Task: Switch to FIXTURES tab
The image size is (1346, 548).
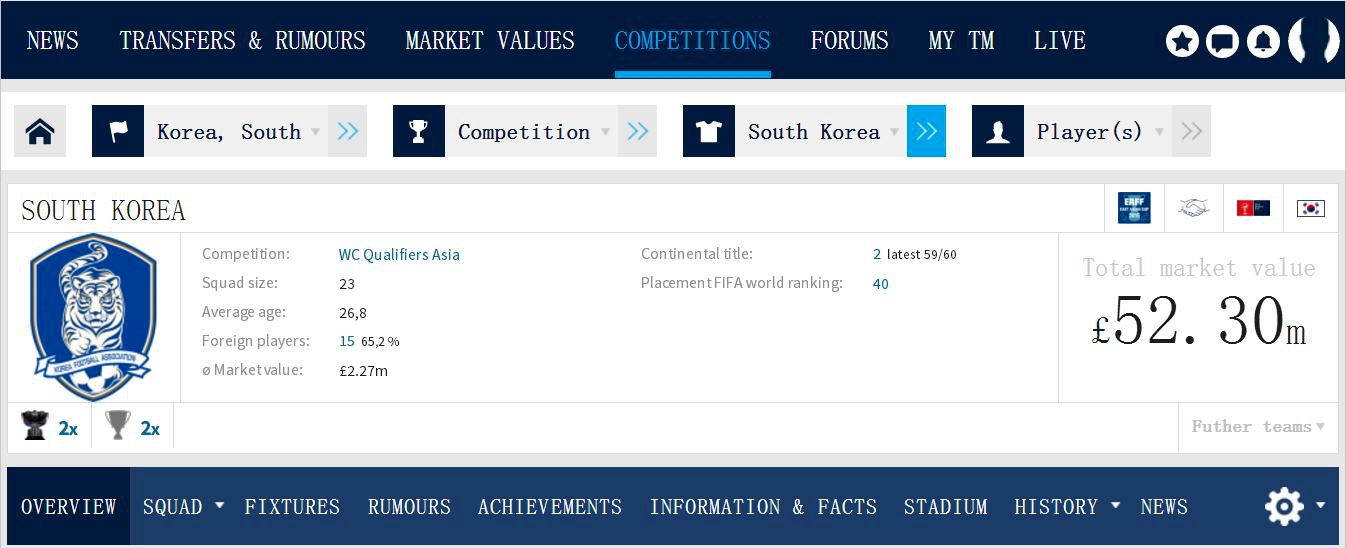Action: pyautogui.click(x=292, y=506)
